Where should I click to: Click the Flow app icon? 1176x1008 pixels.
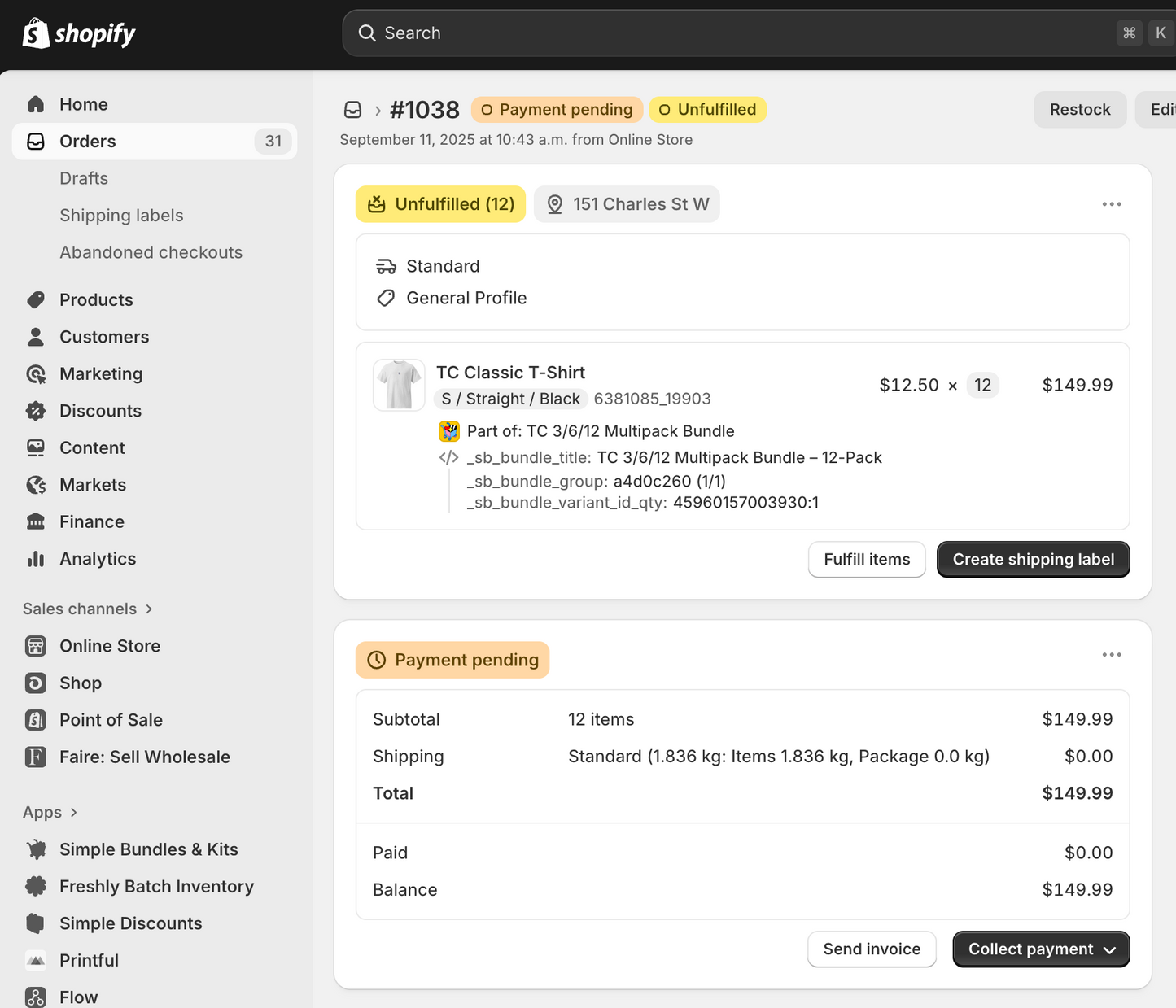click(36, 997)
